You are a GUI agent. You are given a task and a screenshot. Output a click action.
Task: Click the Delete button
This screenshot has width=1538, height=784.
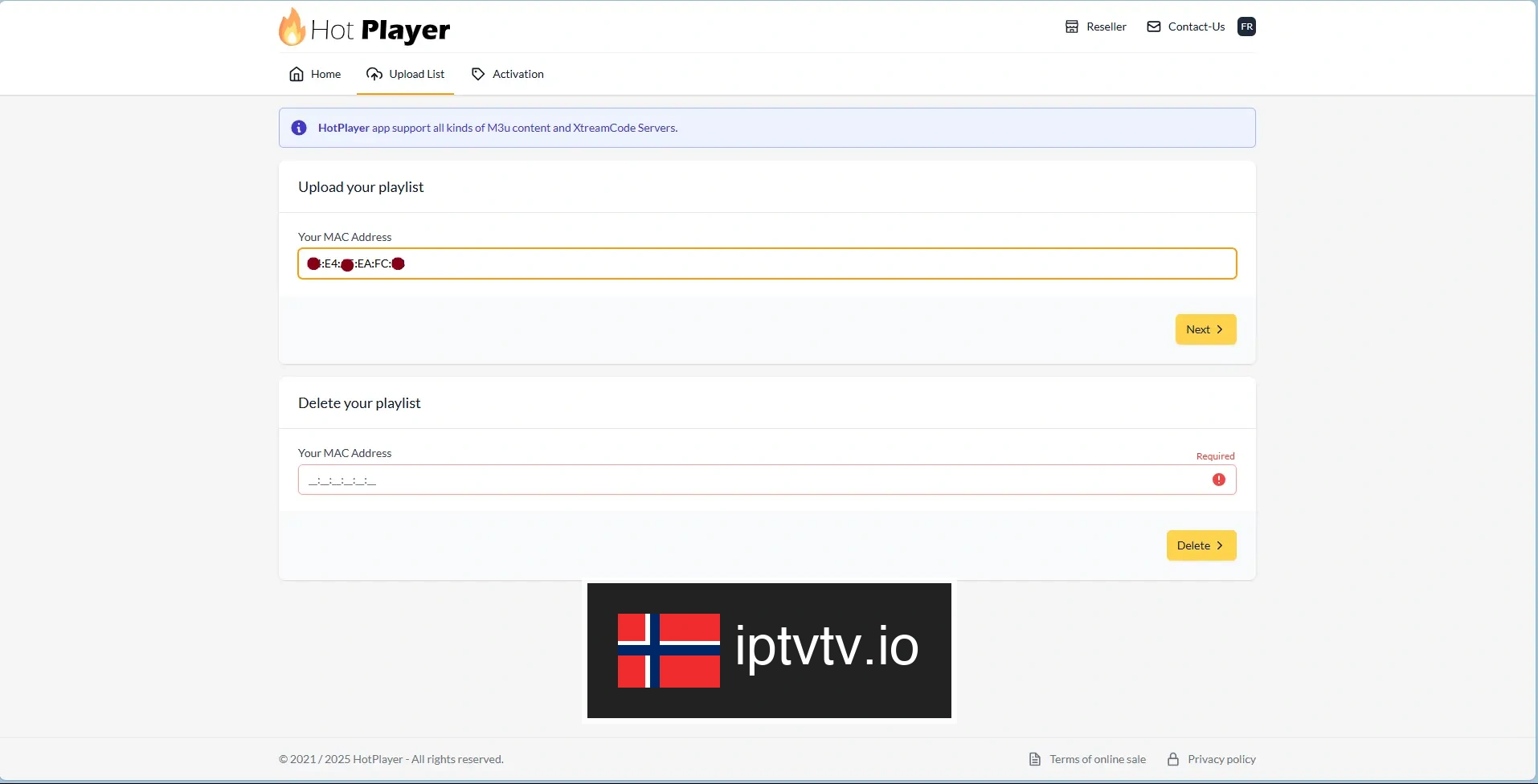coord(1201,545)
